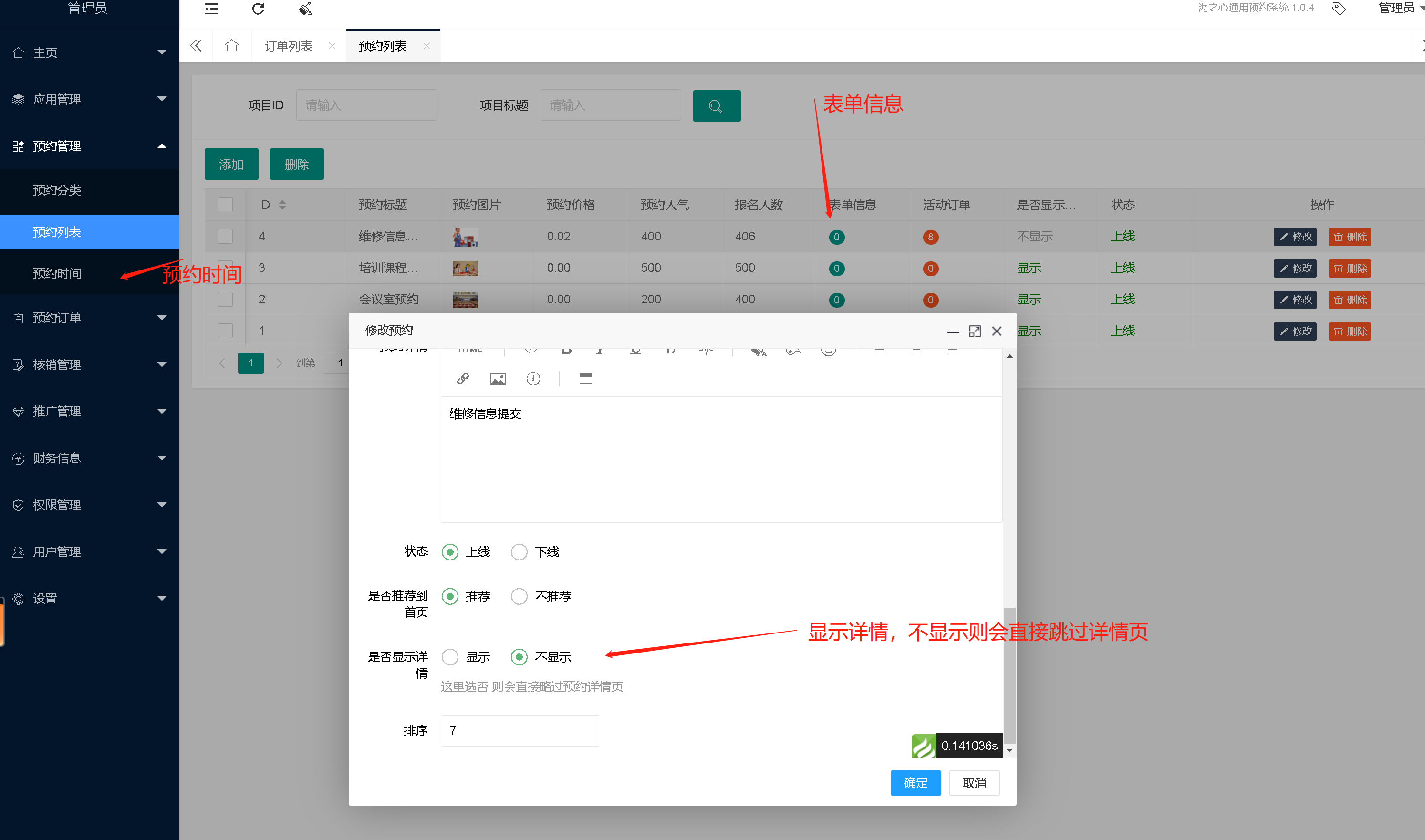Expand the 财务信息 sidebar menu
1425x840 pixels.
pos(89,458)
